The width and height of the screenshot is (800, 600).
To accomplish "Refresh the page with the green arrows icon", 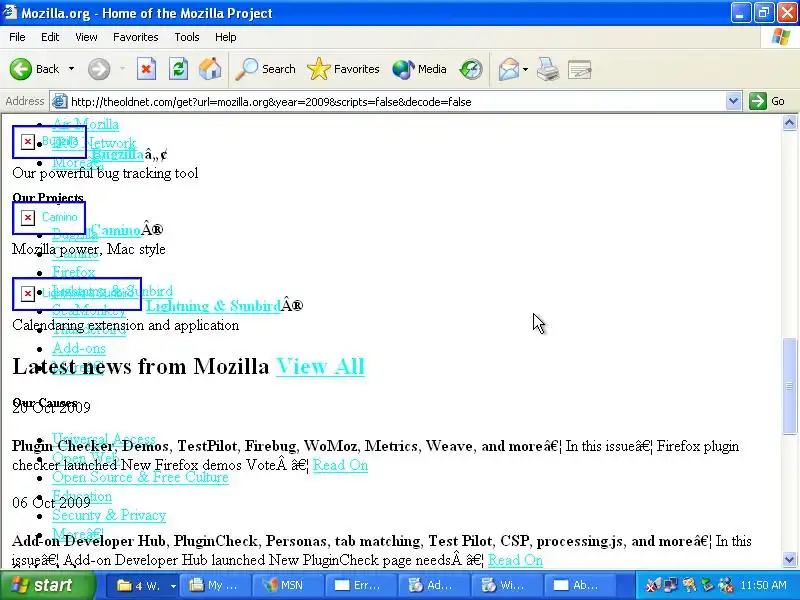I will pyautogui.click(x=178, y=69).
